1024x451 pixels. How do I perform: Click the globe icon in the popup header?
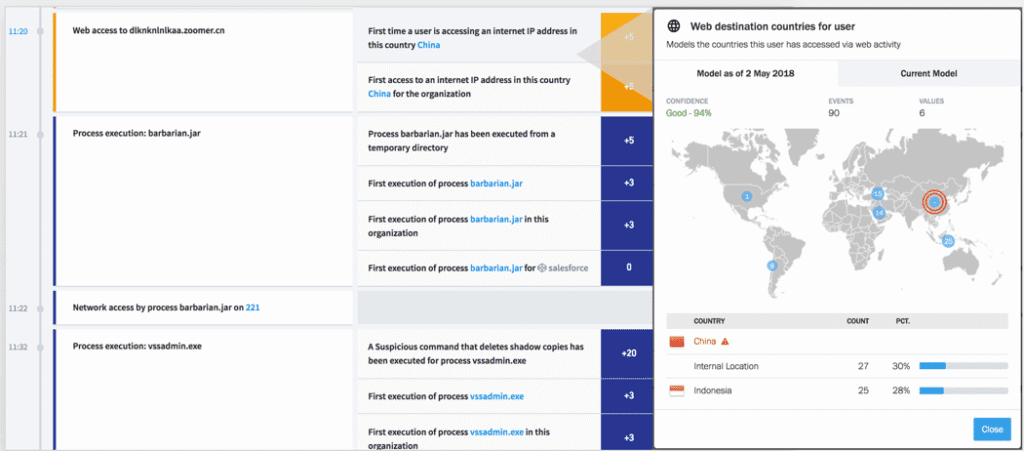click(675, 25)
